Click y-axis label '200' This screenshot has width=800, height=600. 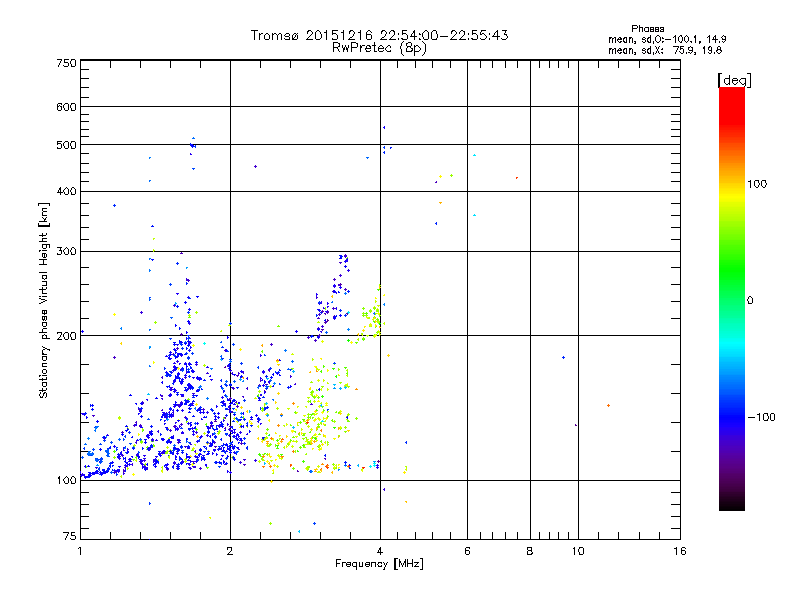66,336
